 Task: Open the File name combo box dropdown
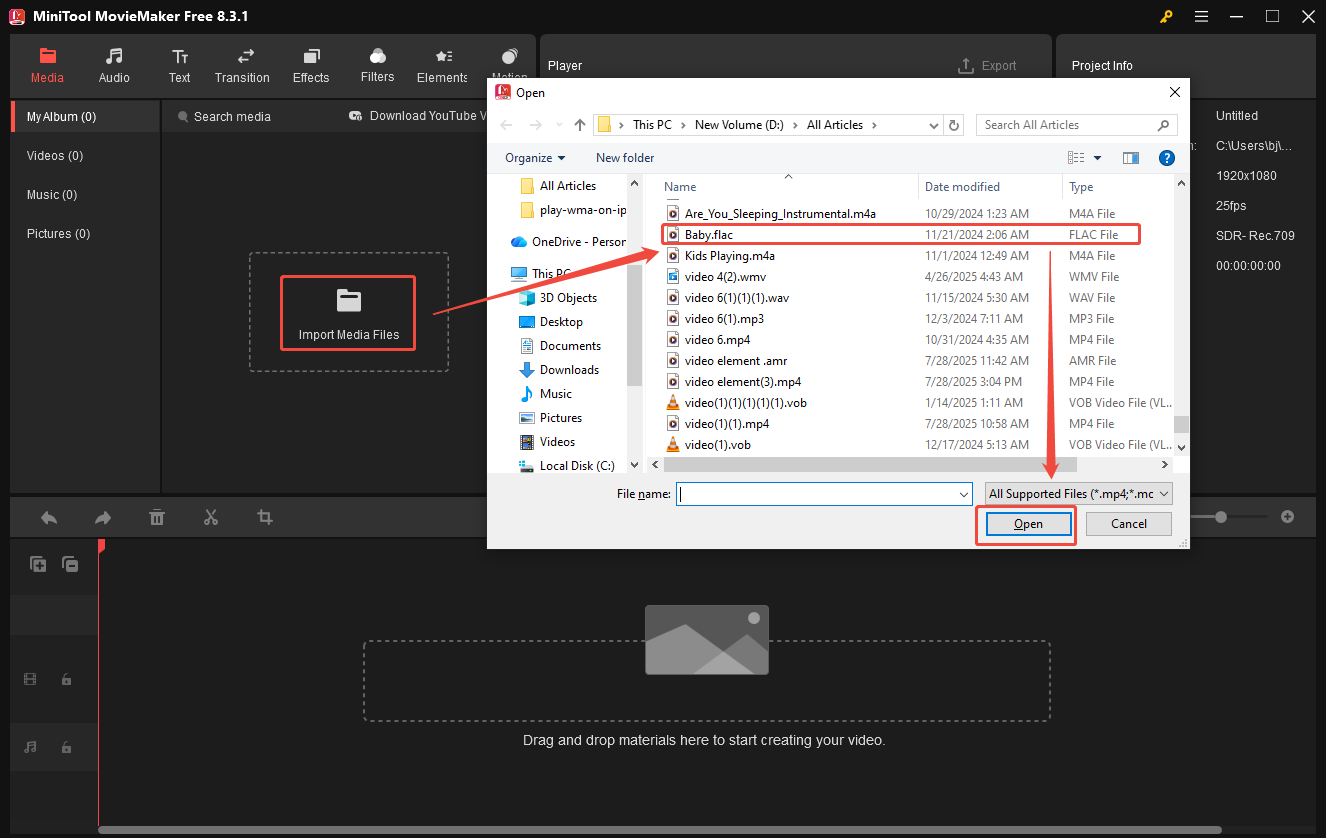tap(963, 493)
